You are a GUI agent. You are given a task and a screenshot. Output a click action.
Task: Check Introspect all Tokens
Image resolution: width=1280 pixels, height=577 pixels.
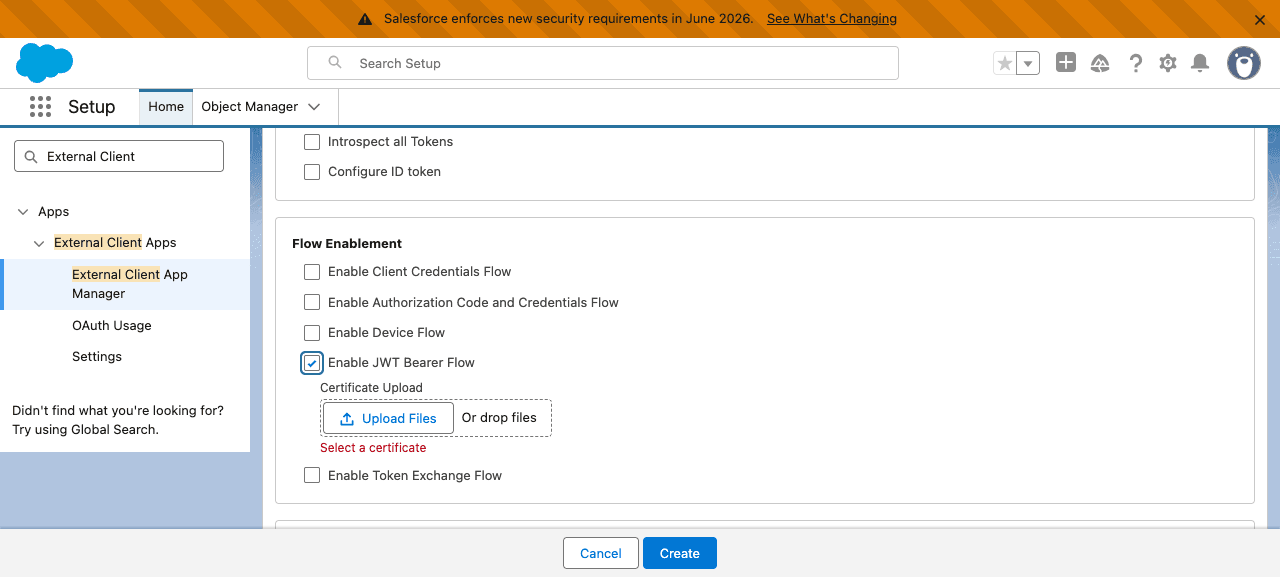(312, 142)
